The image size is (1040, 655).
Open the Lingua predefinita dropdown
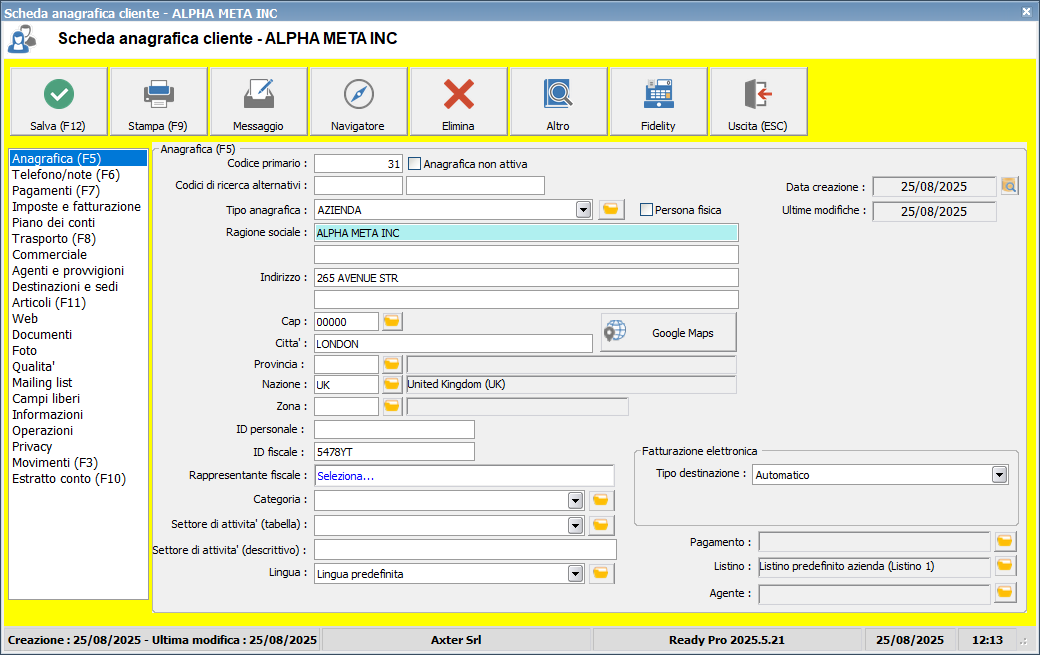tap(575, 574)
